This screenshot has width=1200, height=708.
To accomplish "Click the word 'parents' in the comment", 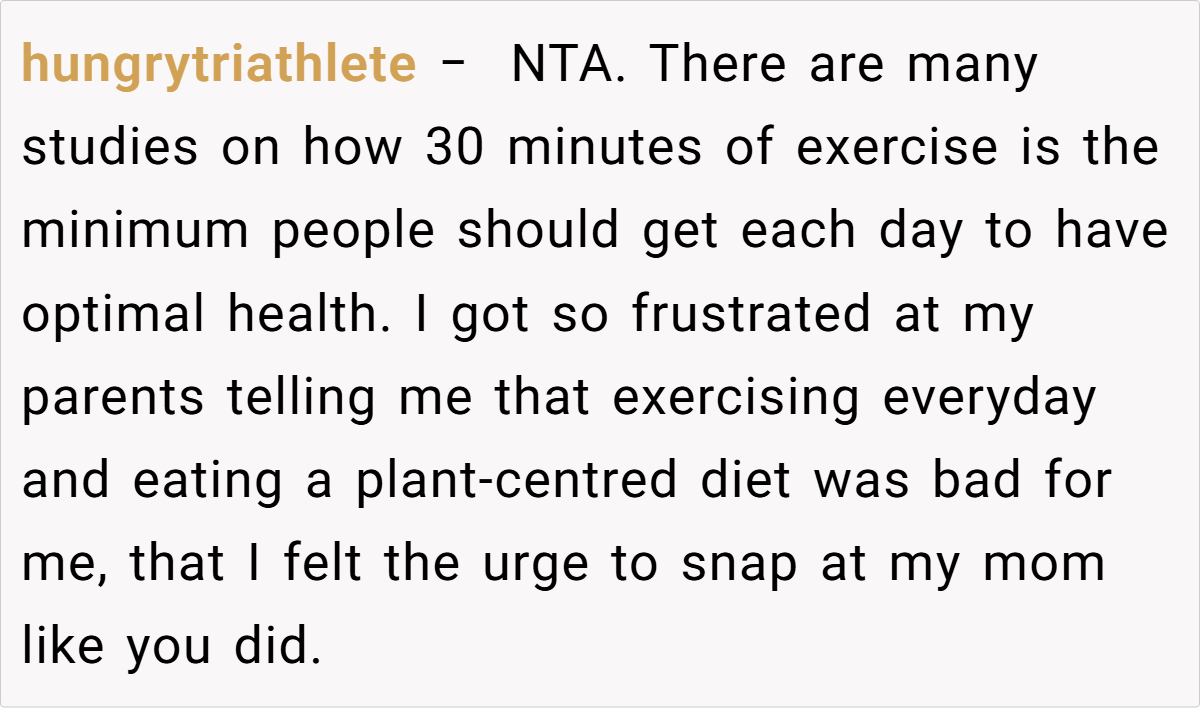I will pyautogui.click(x=114, y=398).
